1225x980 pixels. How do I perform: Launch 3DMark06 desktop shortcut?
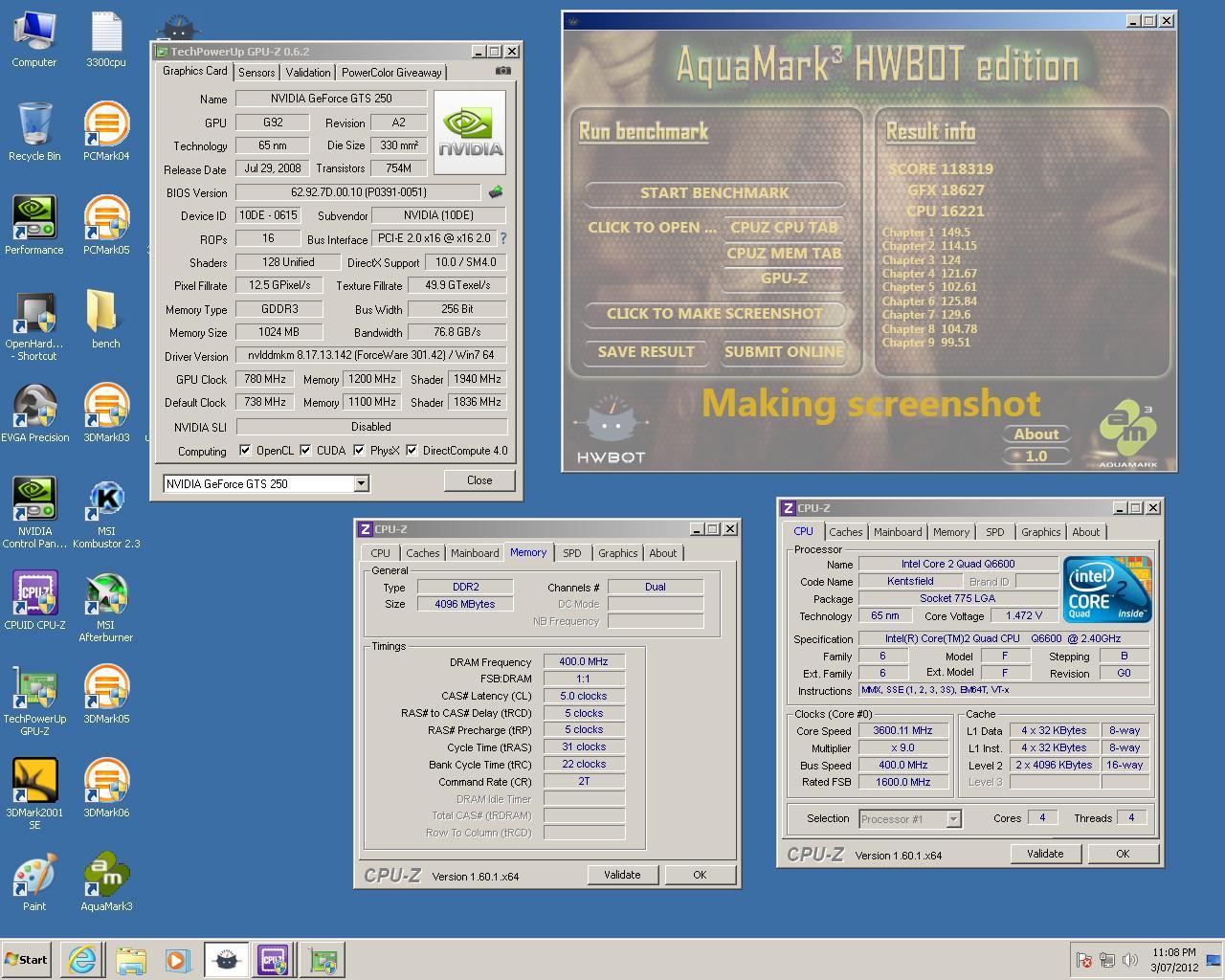106,789
